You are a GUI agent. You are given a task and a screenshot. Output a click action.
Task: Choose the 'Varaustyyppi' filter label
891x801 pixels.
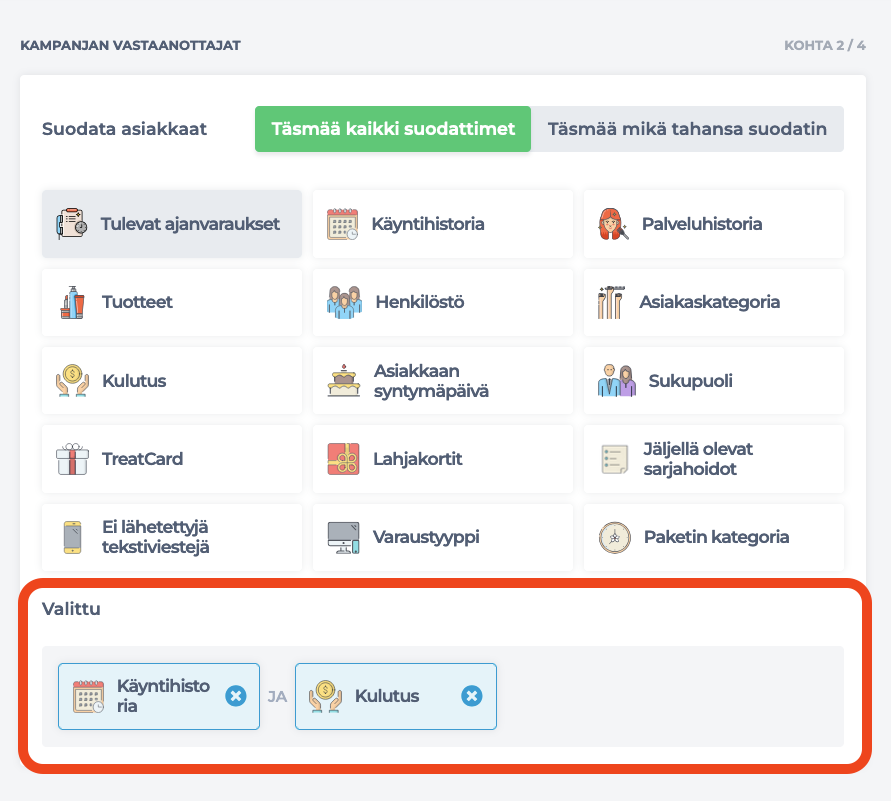click(x=426, y=537)
